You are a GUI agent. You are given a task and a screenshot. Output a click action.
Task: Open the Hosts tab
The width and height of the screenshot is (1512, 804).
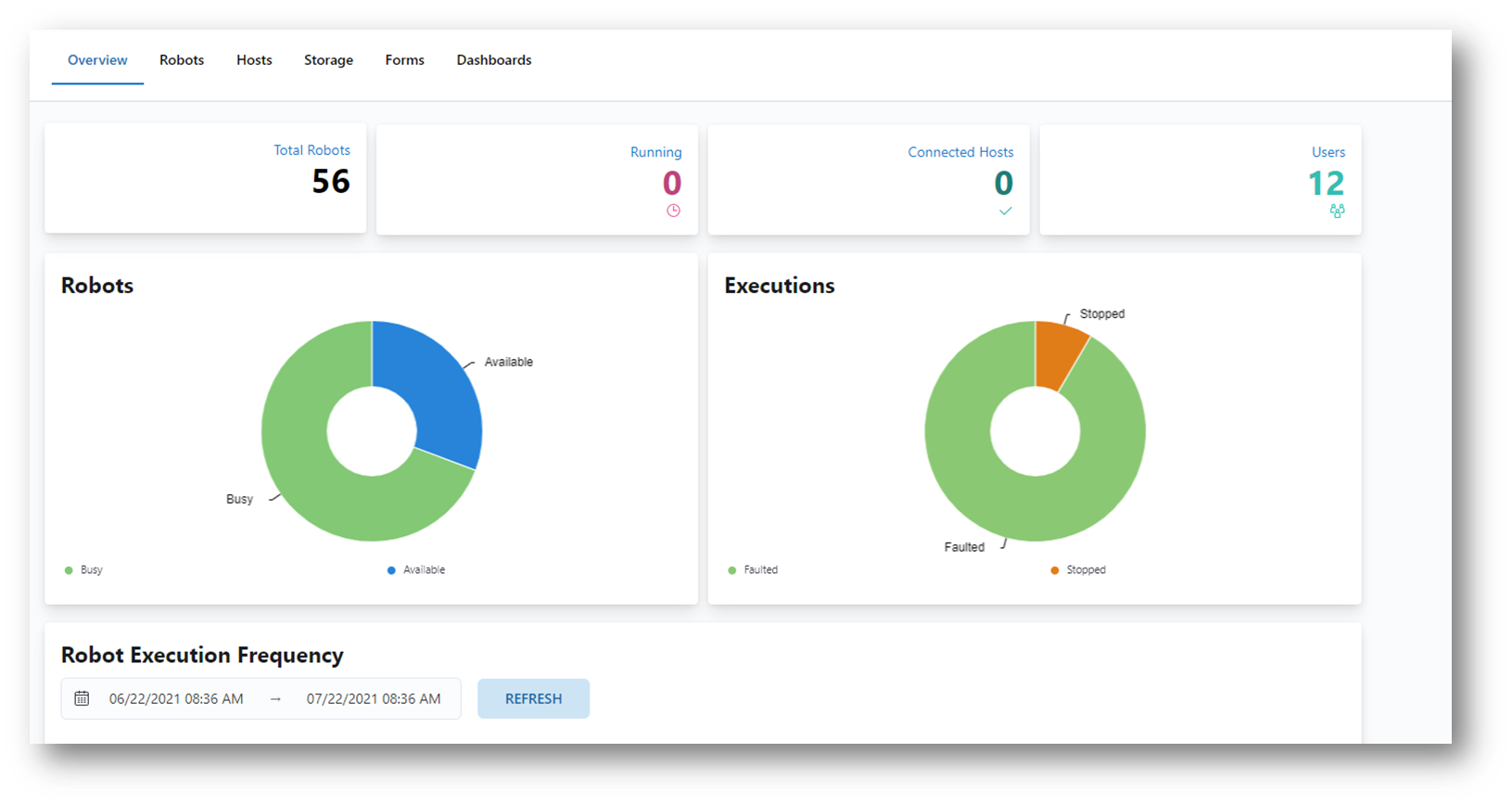(x=254, y=60)
